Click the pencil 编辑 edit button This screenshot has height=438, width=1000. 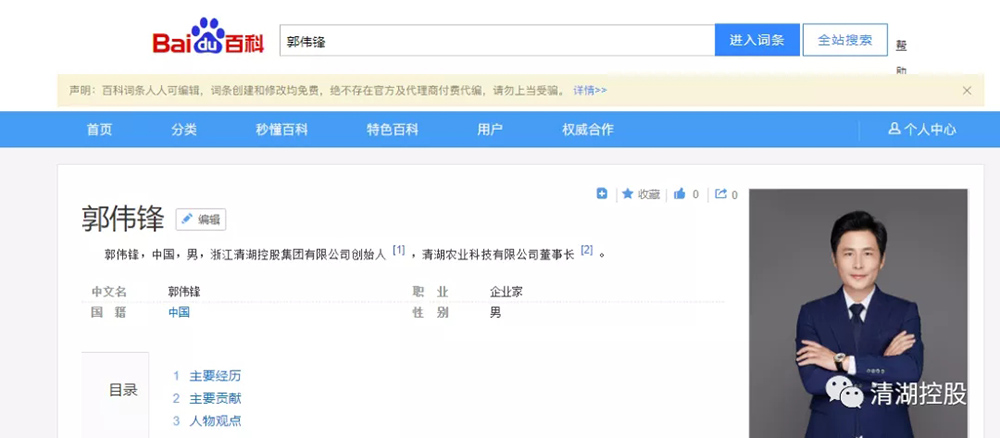pyautogui.click(x=201, y=220)
